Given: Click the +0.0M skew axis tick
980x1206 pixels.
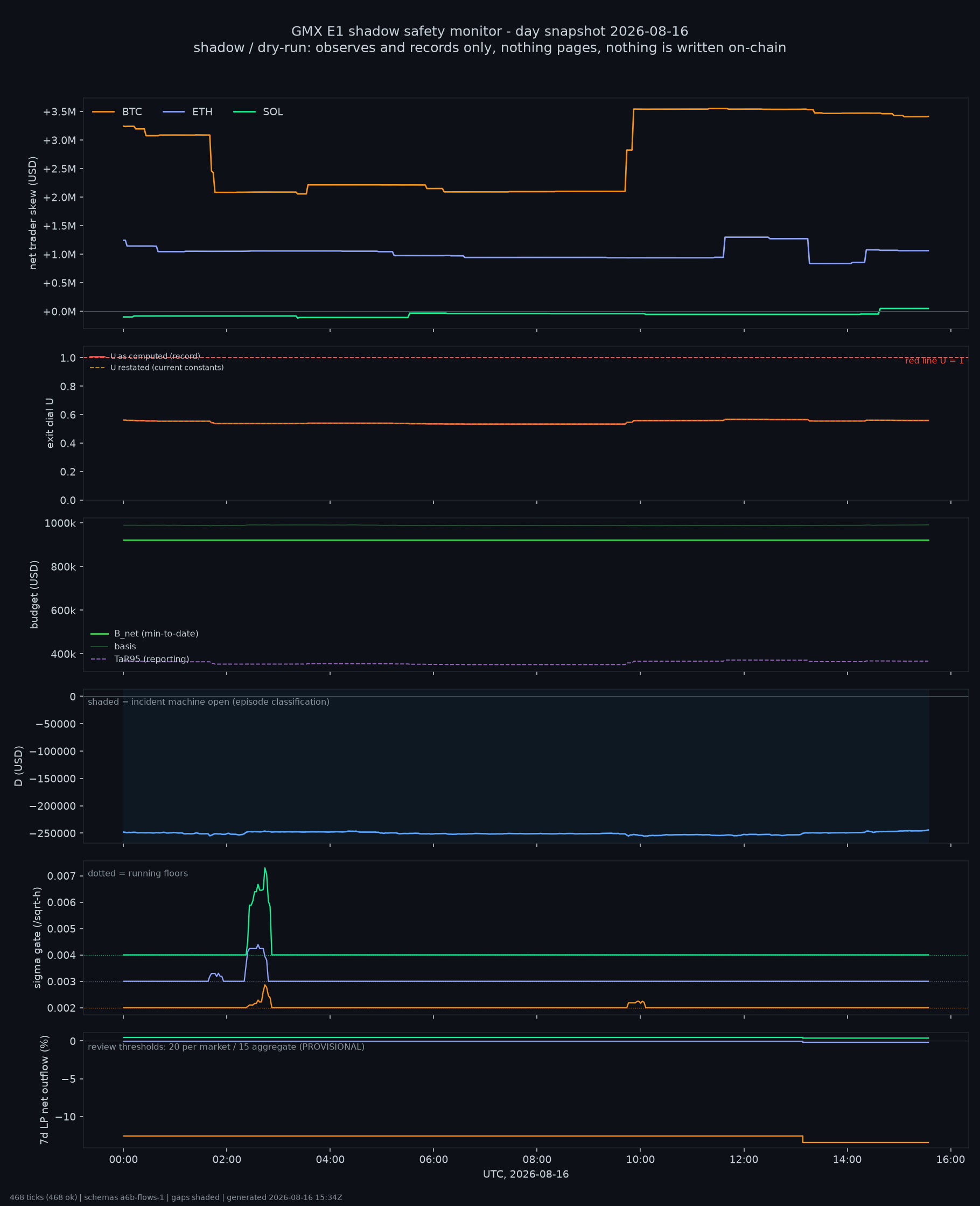Looking at the screenshot, I should pyautogui.click(x=59, y=312).
